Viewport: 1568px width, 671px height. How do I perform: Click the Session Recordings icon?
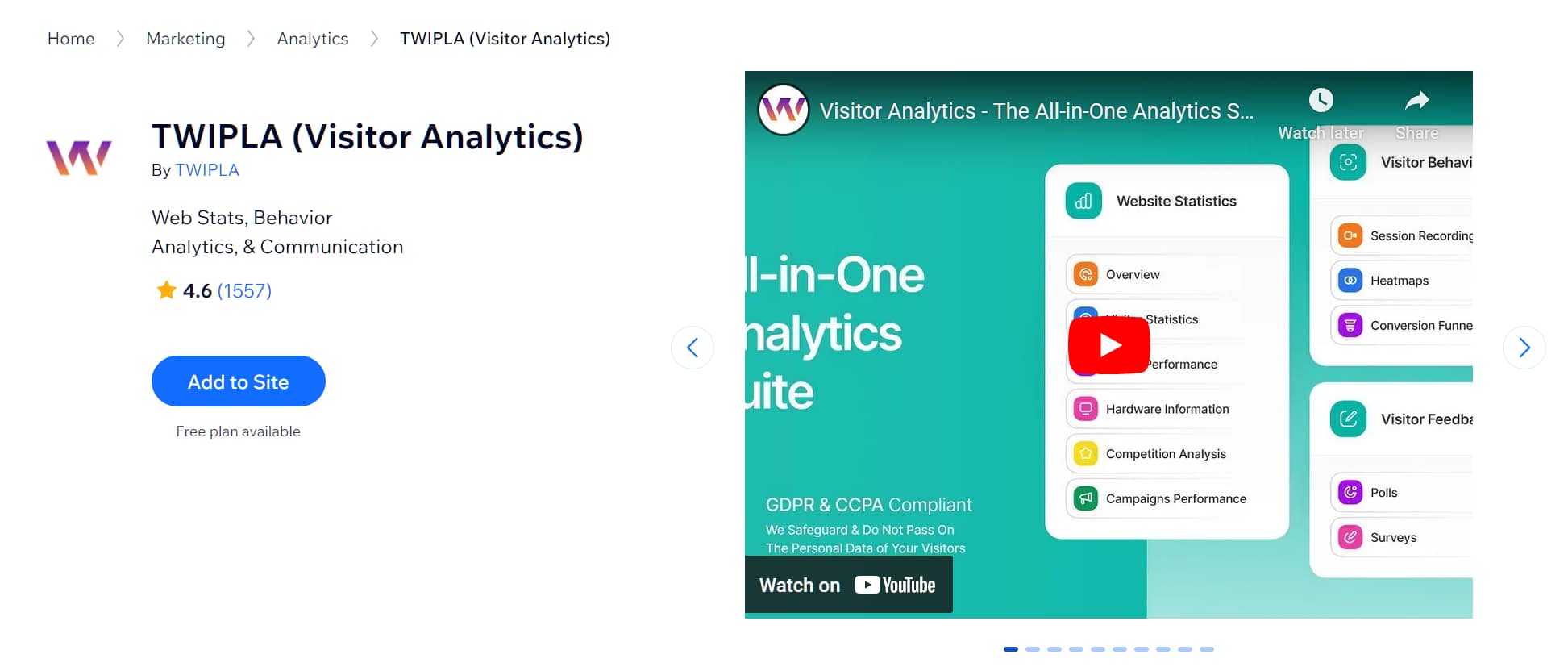pyautogui.click(x=1350, y=235)
